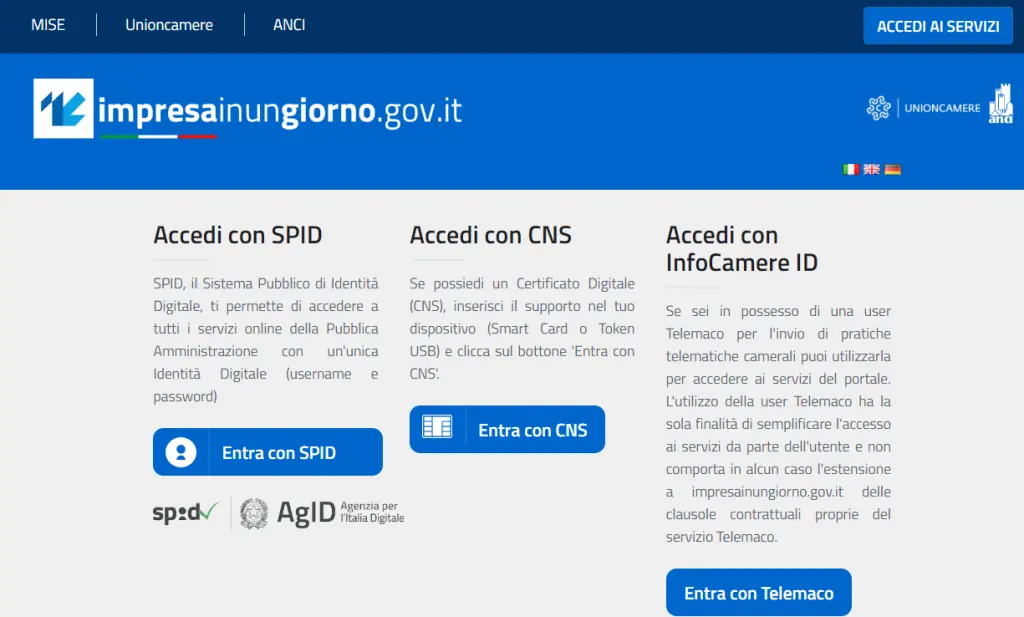Click the Unioncamere logo in header
This screenshot has width=1024, height=617.
(923, 108)
